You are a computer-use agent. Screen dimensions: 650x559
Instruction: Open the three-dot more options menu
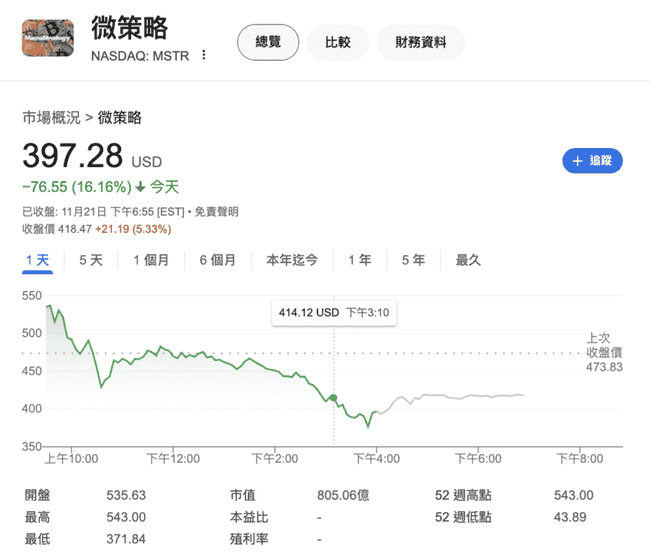click(204, 55)
